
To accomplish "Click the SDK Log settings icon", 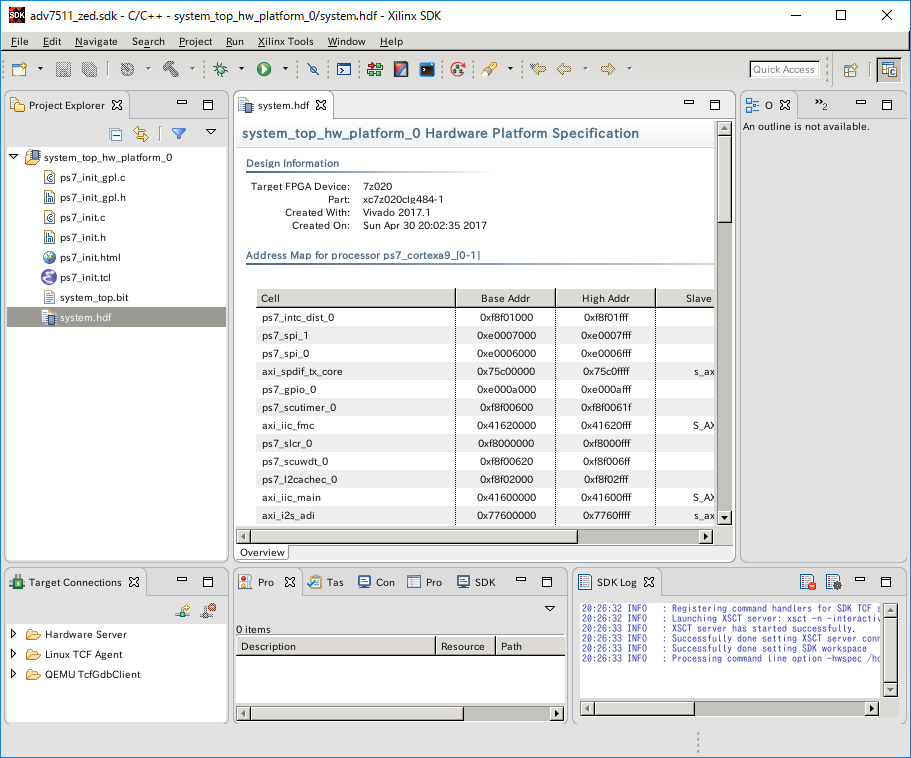I will [833, 582].
